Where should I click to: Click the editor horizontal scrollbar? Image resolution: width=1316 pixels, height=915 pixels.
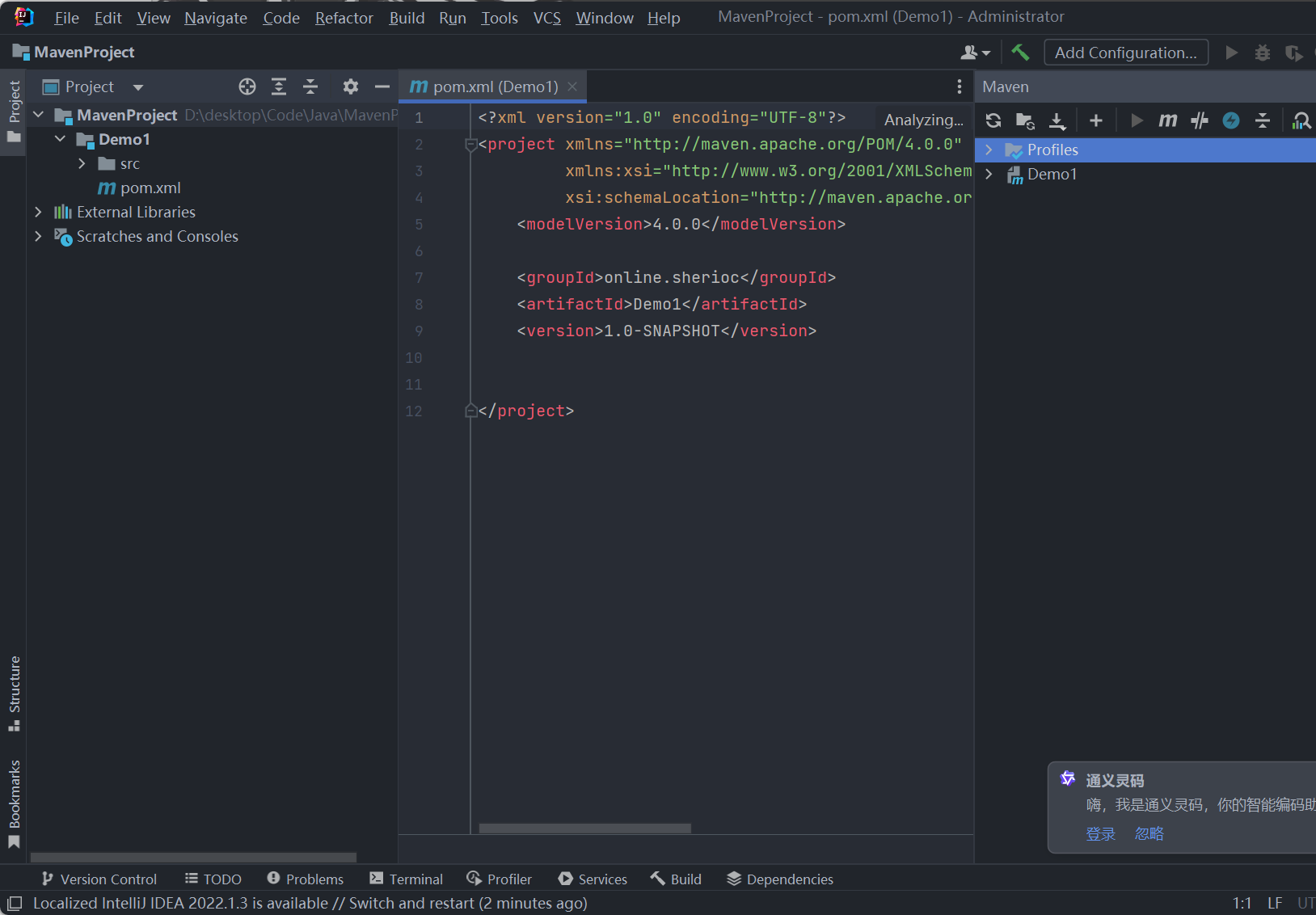coord(584,828)
